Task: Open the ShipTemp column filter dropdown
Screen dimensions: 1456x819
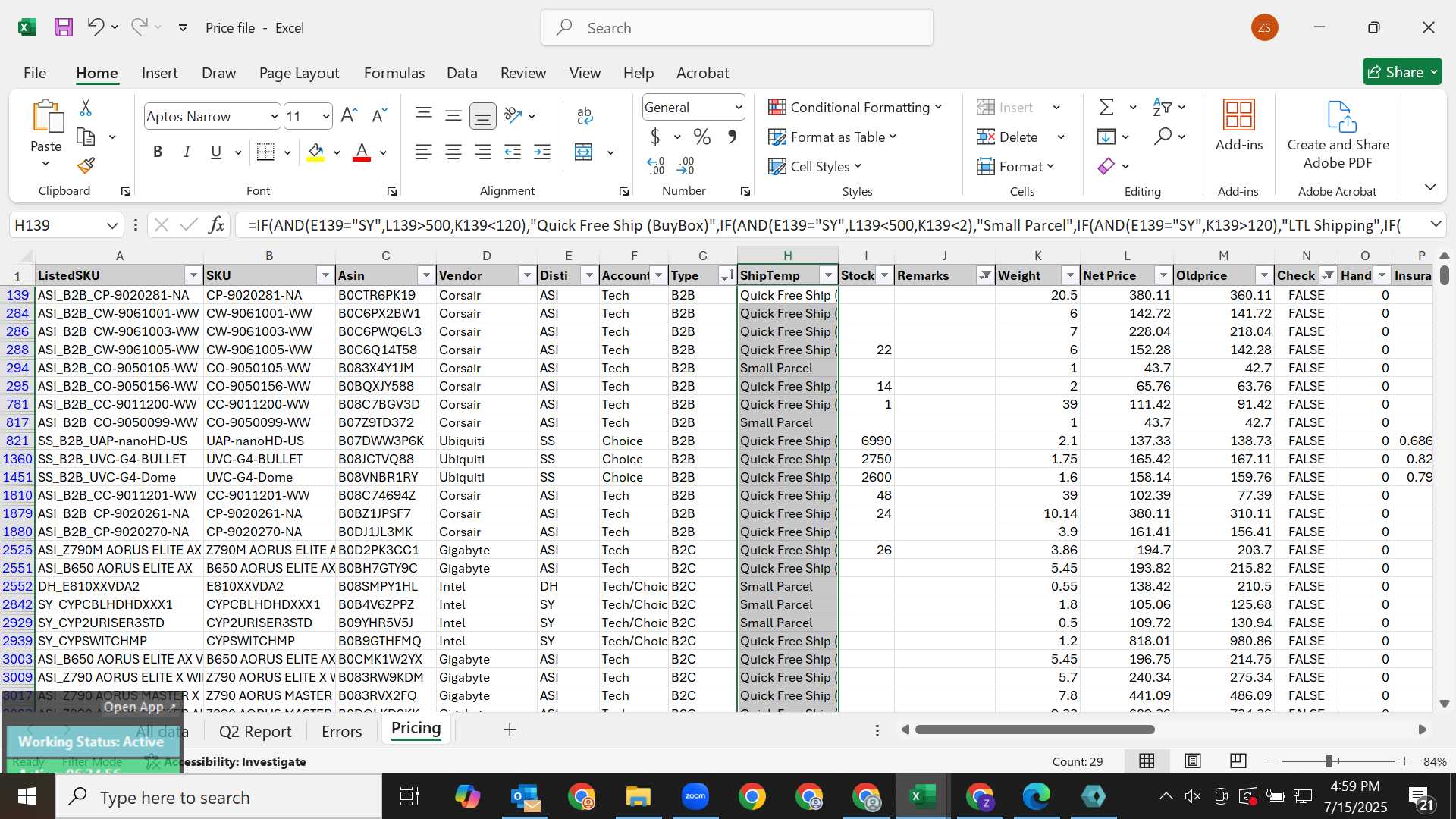Action: pyautogui.click(x=828, y=275)
